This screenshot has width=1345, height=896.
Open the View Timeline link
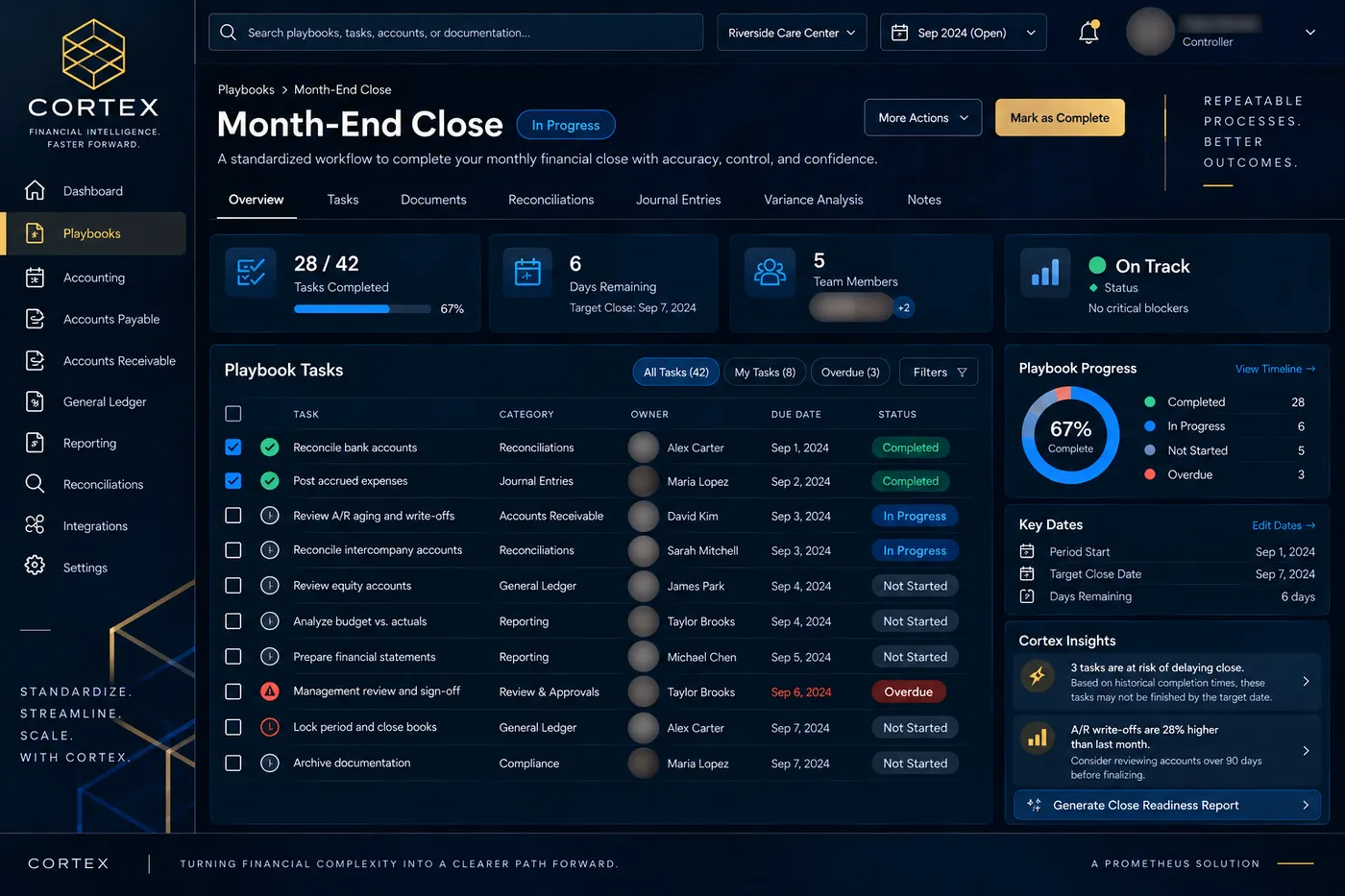(x=1275, y=369)
